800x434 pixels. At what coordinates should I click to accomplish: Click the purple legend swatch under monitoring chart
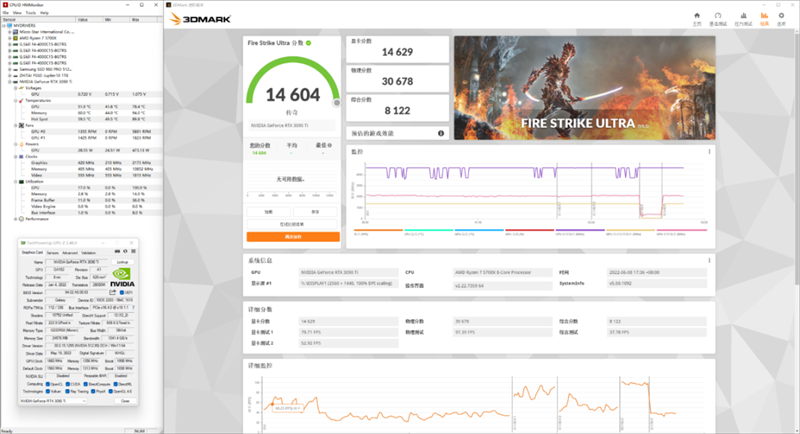coord(580,230)
